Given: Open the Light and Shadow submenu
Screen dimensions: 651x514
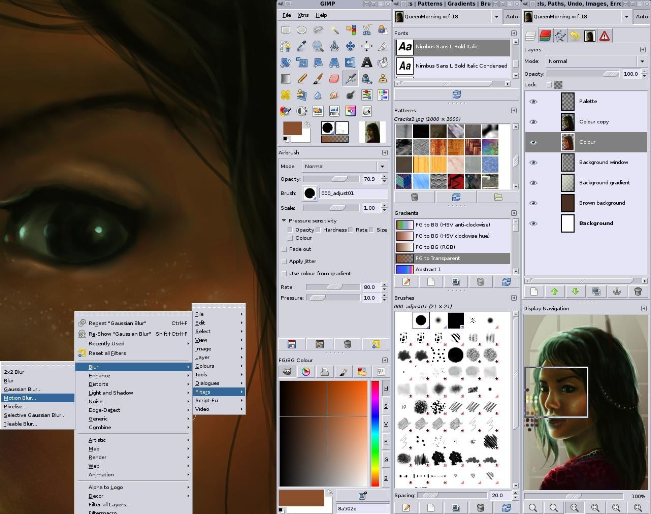Looking at the screenshot, I should pos(134,393).
